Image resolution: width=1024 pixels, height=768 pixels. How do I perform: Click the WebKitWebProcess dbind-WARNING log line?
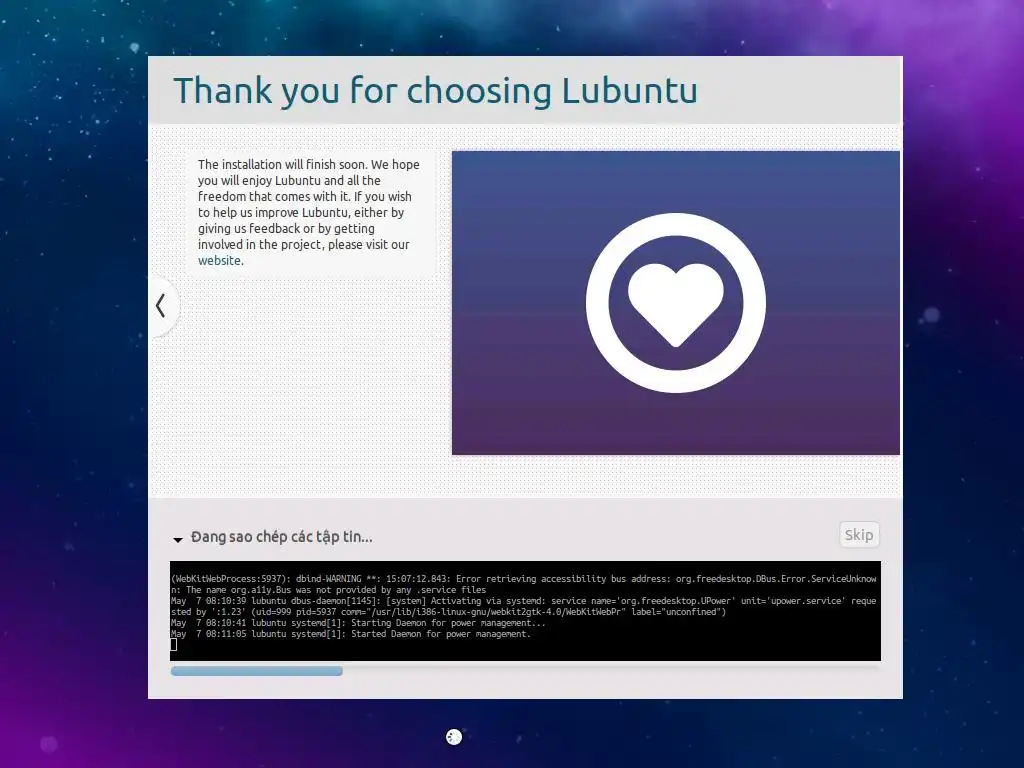pyautogui.click(x=524, y=584)
